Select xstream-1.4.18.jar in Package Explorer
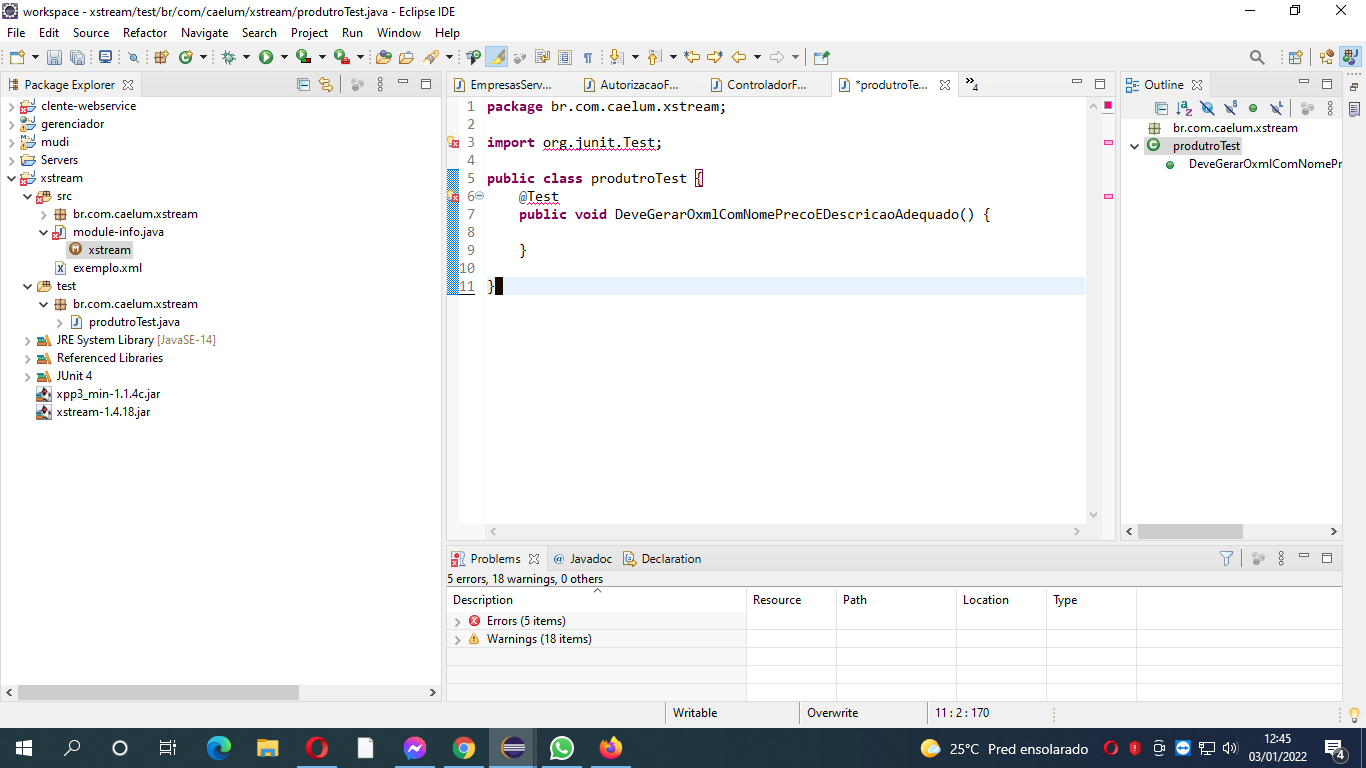 (103, 412)
